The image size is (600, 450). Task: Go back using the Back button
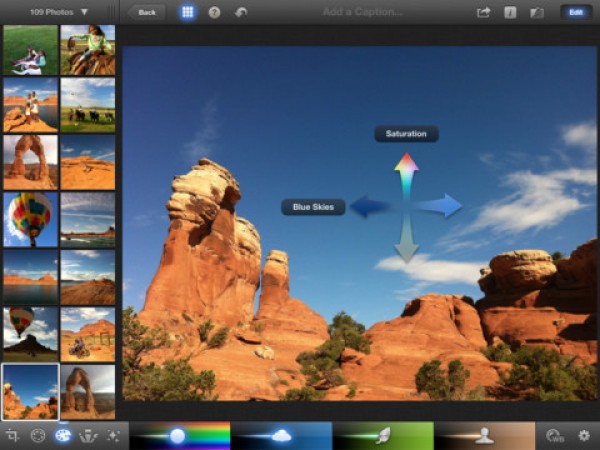(x=147, y=12)
